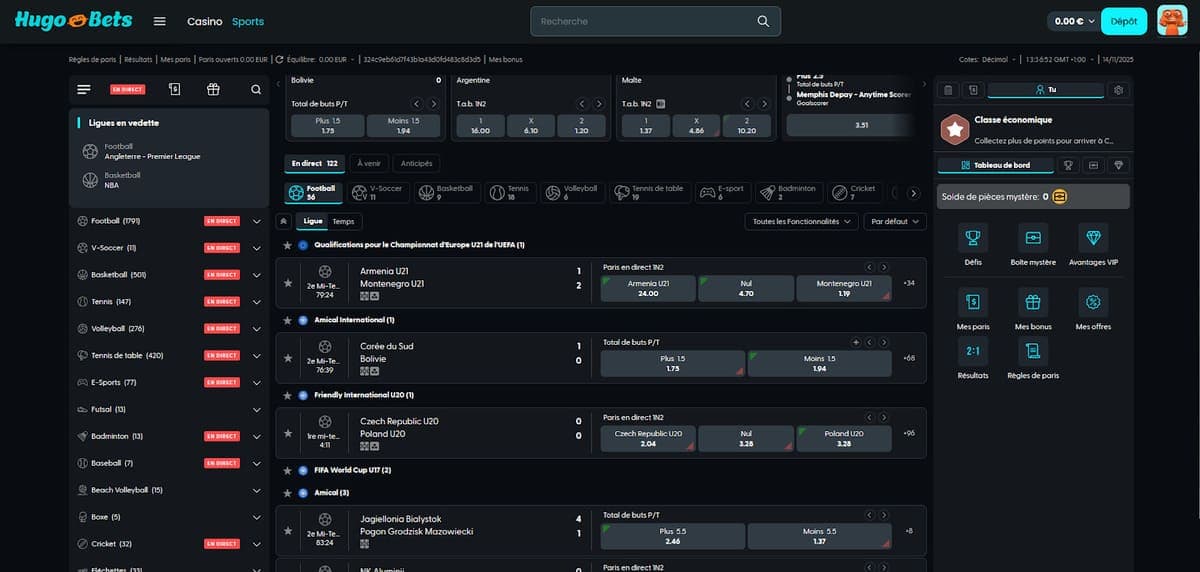Open settings gear in the bet slip panel
This screenshot has width=1200, height=572.
click(x=1118, y=90)
